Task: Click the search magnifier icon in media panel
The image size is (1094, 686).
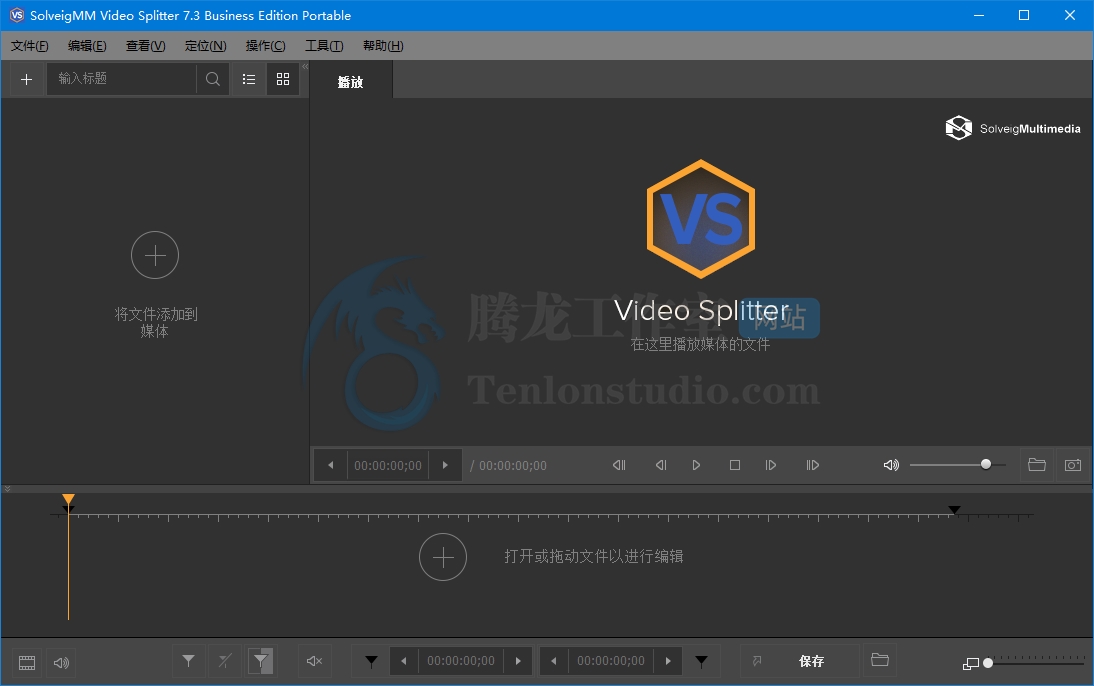Action: [213, 80]
